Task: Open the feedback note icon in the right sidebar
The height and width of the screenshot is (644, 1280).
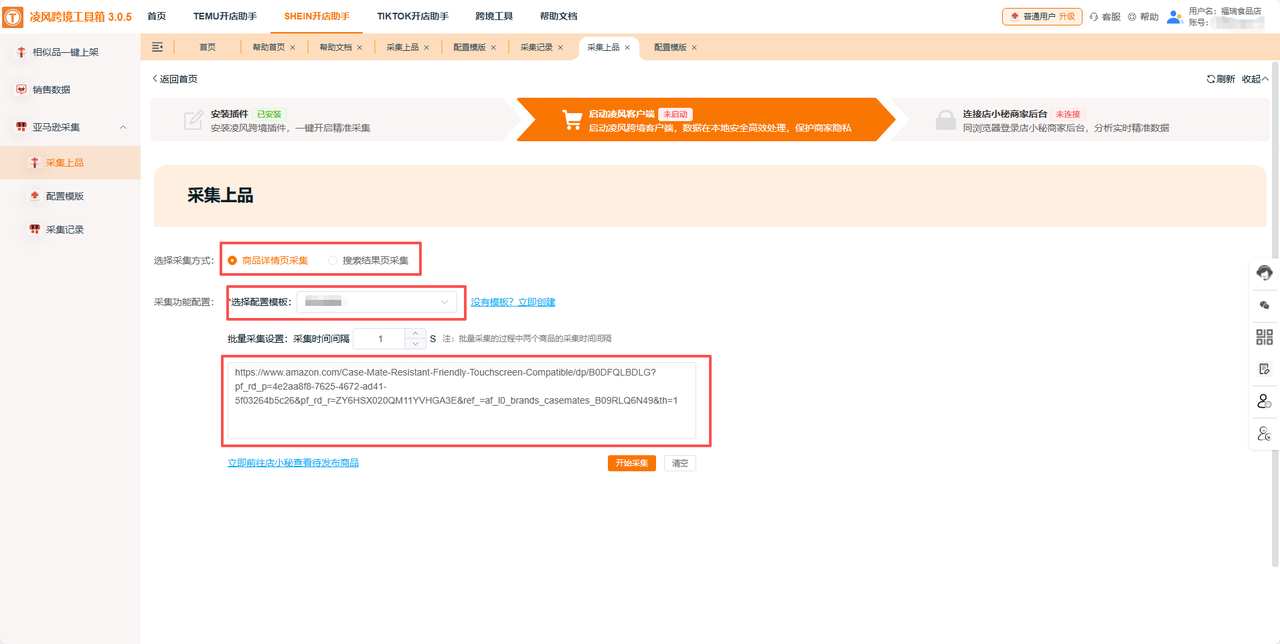Action: coord(1263,368)
